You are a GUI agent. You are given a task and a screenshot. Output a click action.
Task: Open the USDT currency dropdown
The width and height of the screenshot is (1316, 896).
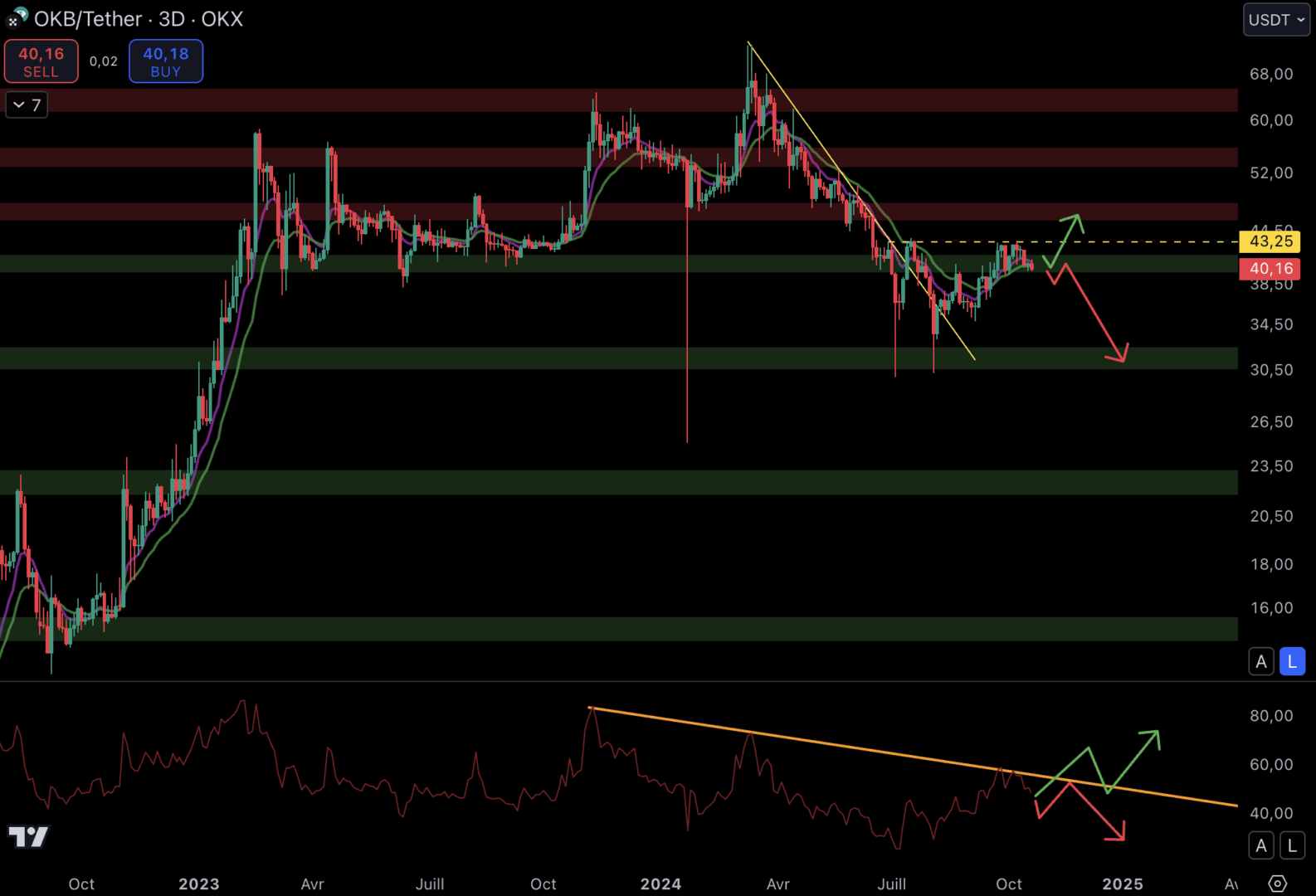(1276, 20)
